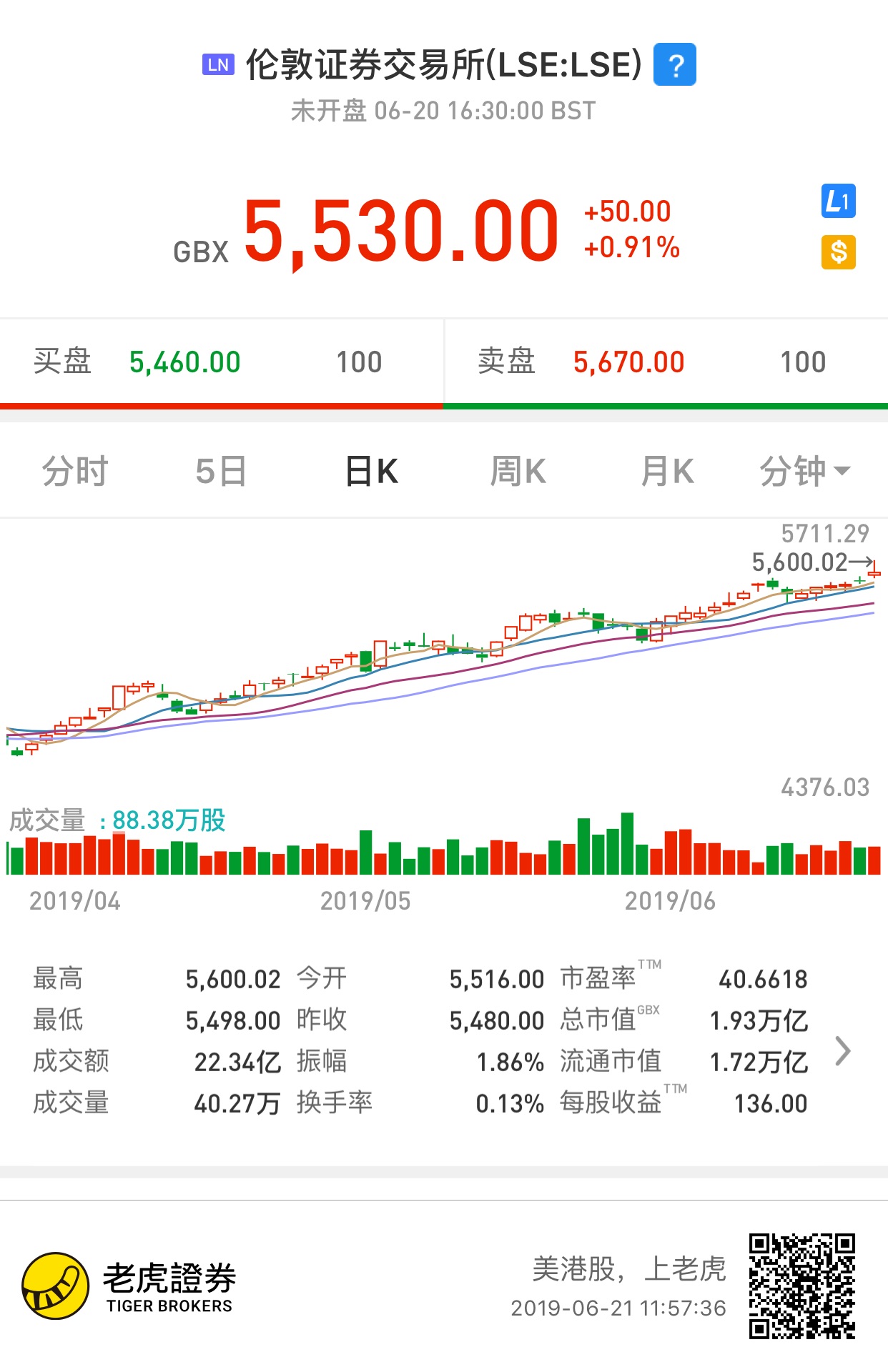Switch to the 5日 chart tab
Image resolution: width=888 pixels, height=1372 pixels.
click(x=221, y=472)
